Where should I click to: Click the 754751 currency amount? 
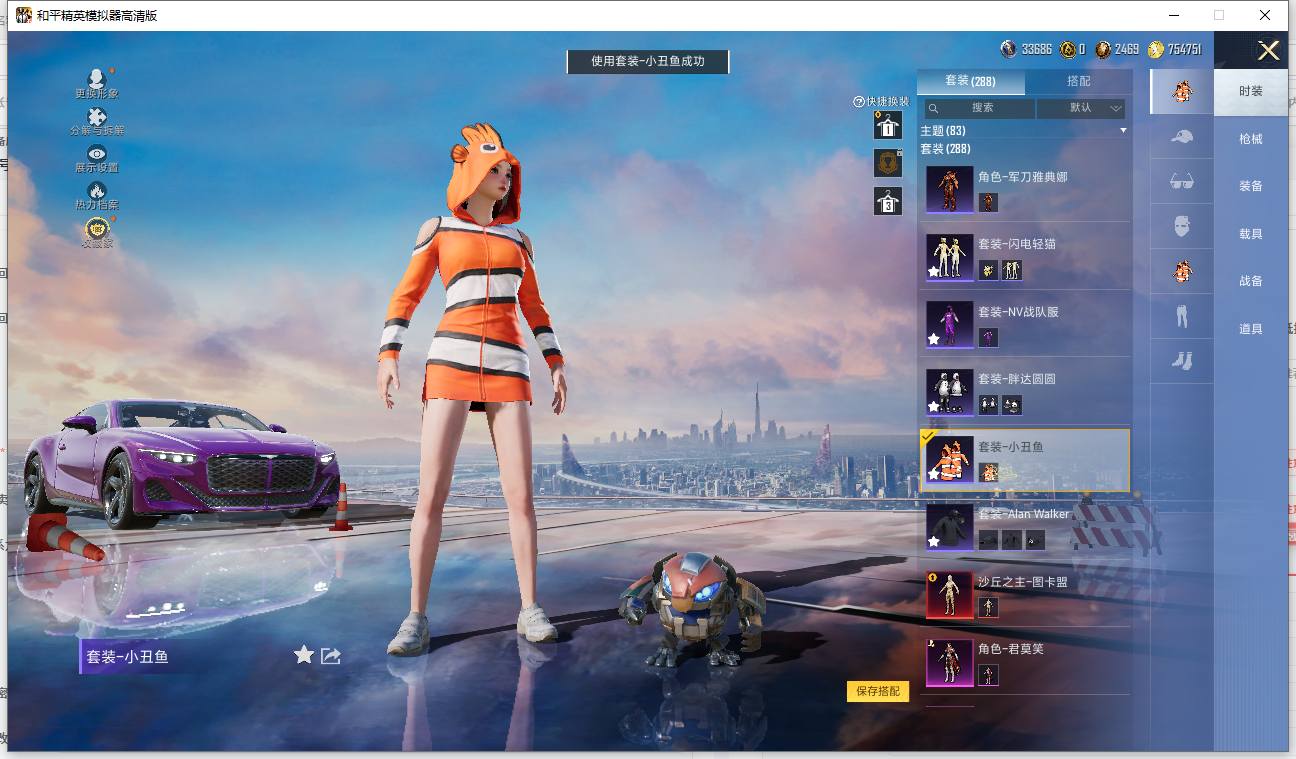(1185, 49)
